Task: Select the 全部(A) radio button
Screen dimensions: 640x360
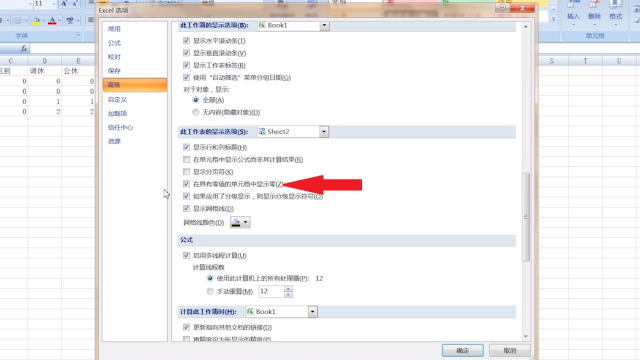Action: pos(196,100)
